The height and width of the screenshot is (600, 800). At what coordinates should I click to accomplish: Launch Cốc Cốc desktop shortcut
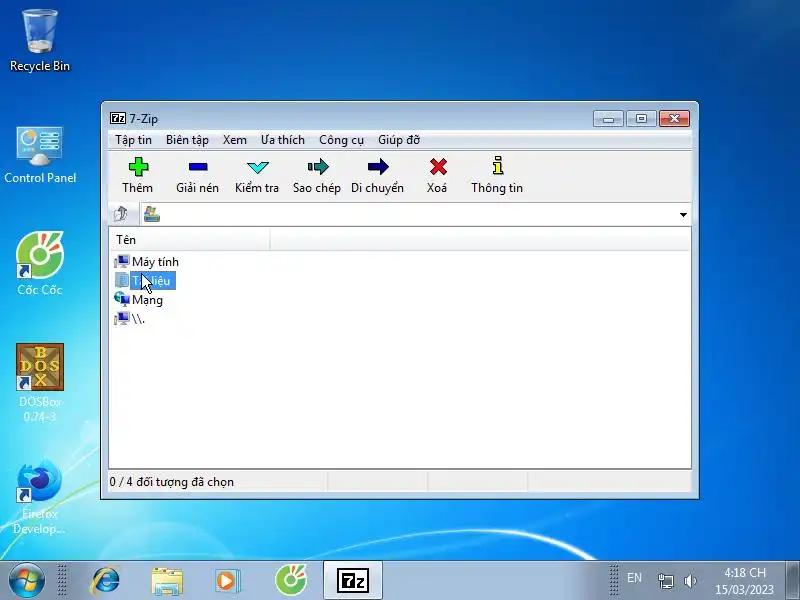(x=40, y=263)
